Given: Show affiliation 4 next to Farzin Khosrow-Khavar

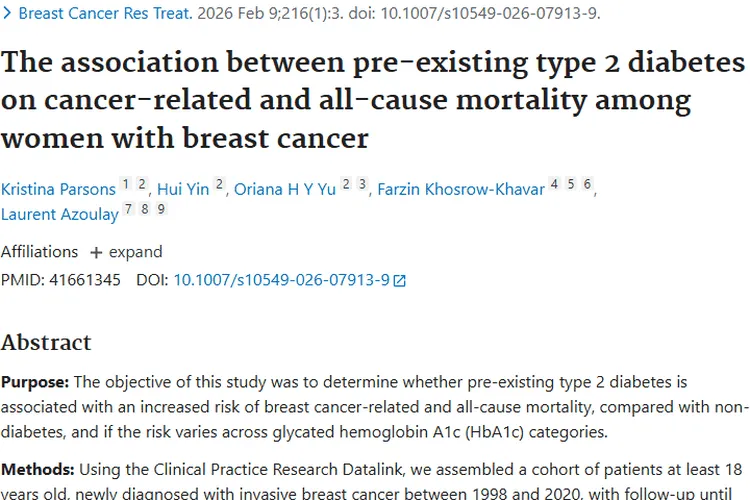Looking at the screenshot, I should (553, 184).
